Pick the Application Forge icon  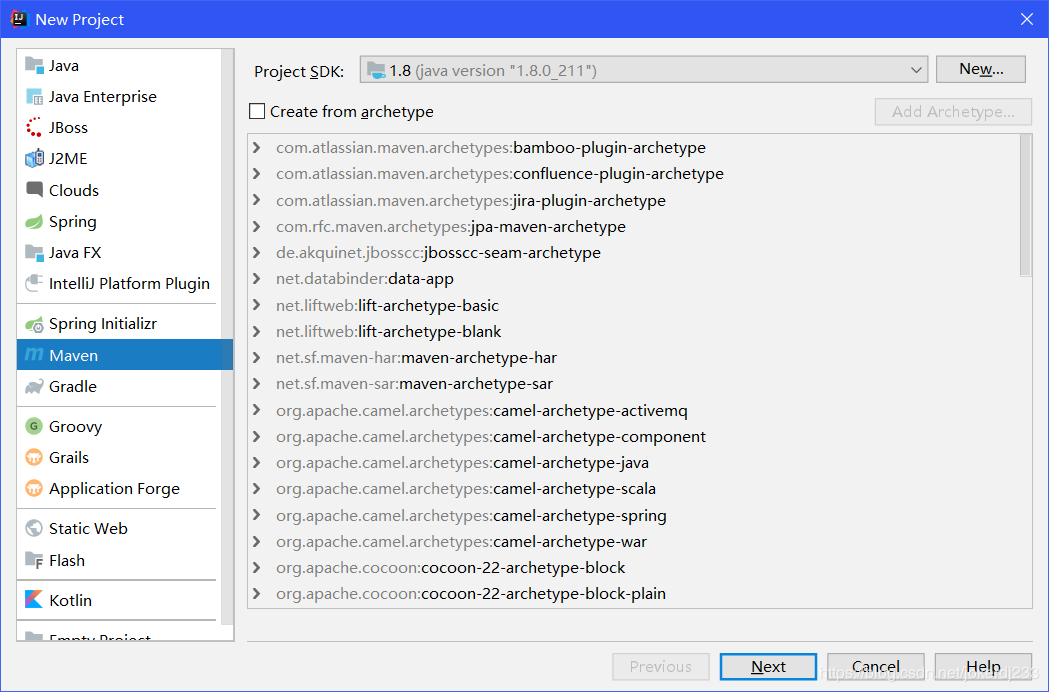[x=34, y=489]
